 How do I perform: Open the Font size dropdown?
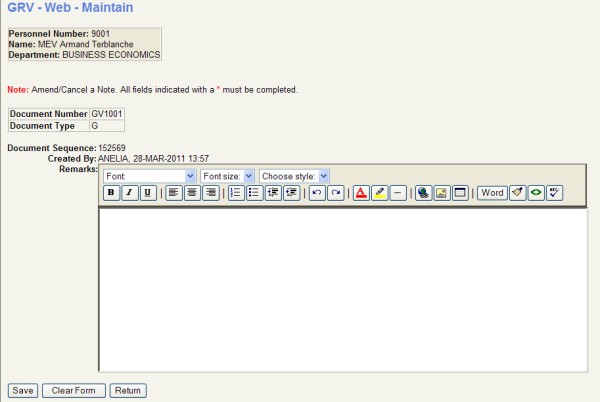point(227,176)
